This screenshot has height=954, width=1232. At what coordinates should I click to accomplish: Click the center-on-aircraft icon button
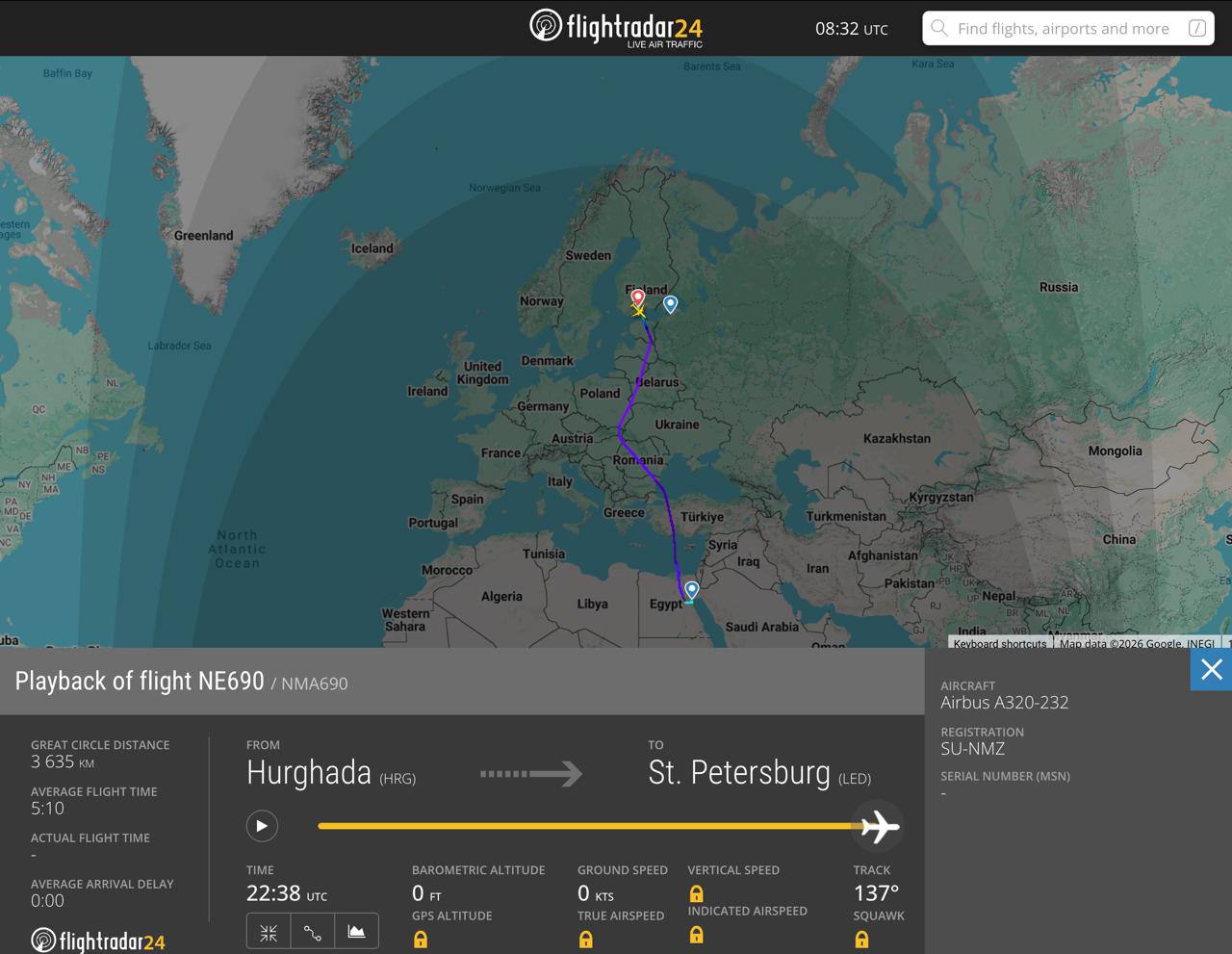269,932
